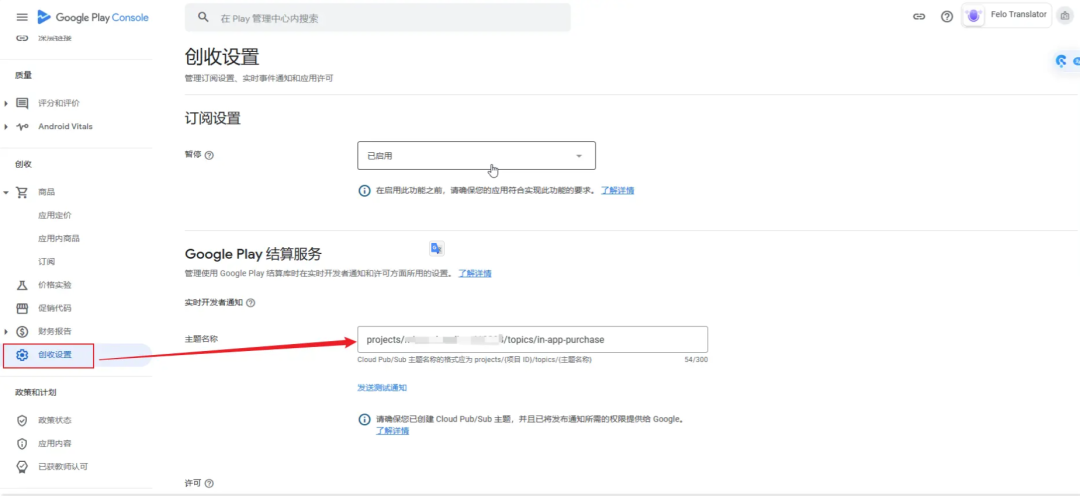
Task: Click the translate icon near Google Play 结算服务
Action: click(437, 248)
